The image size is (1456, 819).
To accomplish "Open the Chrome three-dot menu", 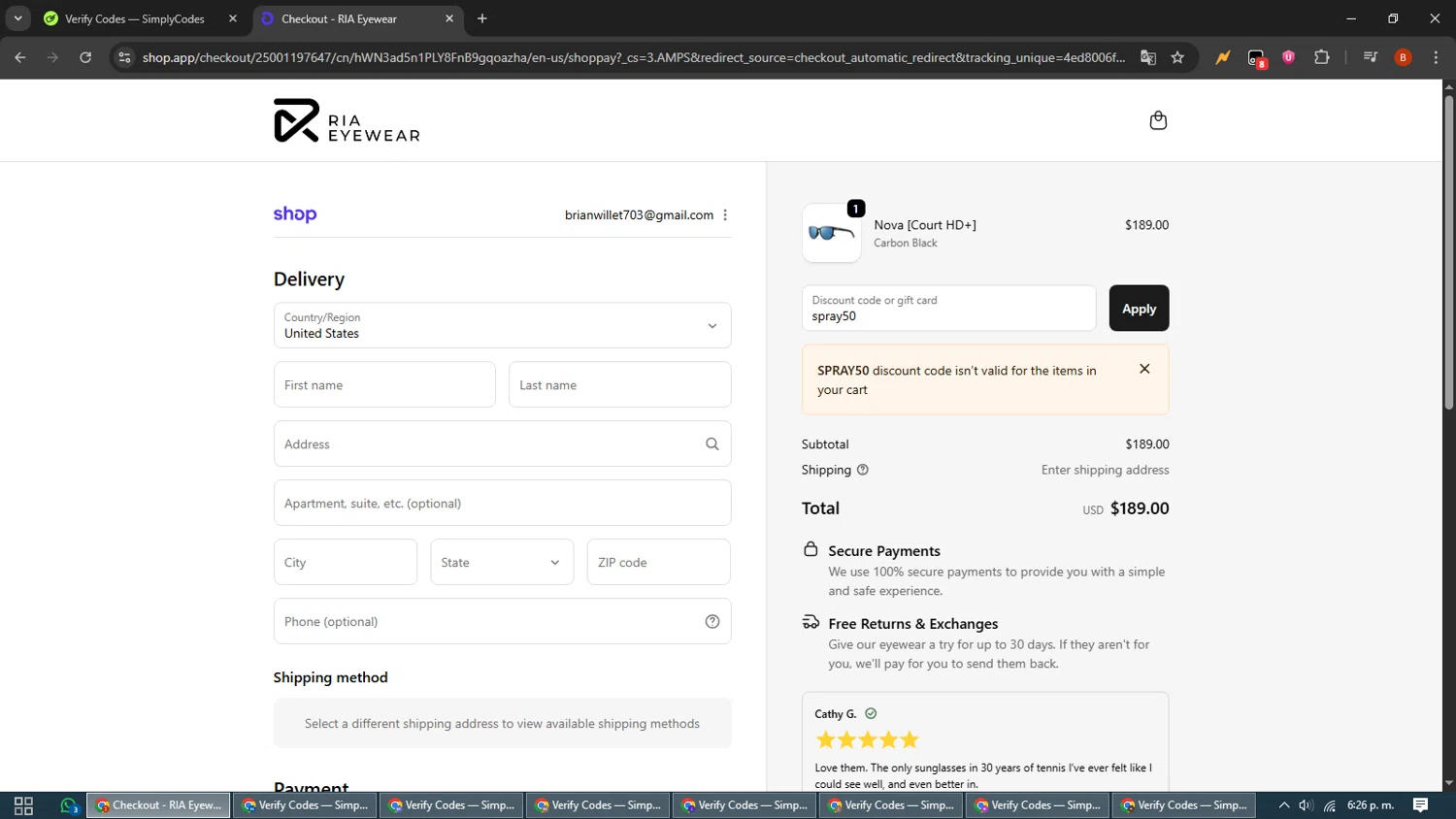I will 1436,57.
